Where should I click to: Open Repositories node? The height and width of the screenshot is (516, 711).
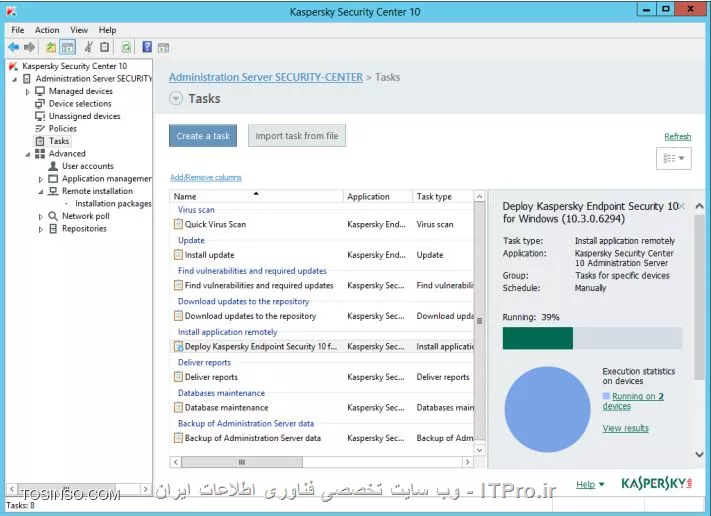[84, 229]
